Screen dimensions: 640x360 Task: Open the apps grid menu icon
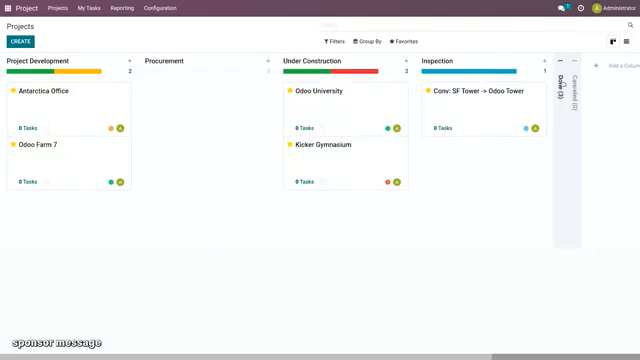pyautogui.click(x=8, y=8)
